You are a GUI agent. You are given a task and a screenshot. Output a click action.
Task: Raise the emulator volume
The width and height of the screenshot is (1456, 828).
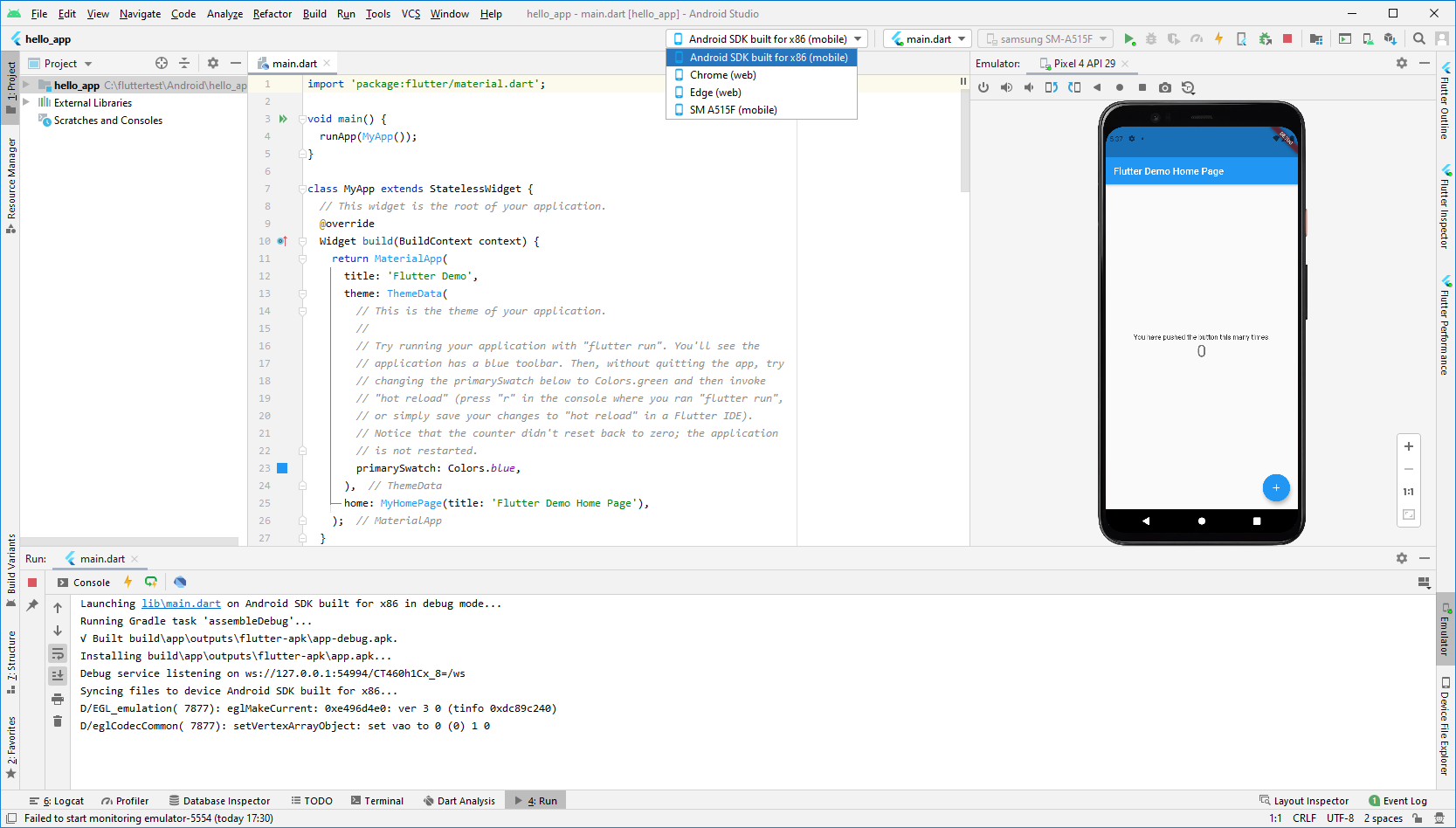click(1006, 87)
